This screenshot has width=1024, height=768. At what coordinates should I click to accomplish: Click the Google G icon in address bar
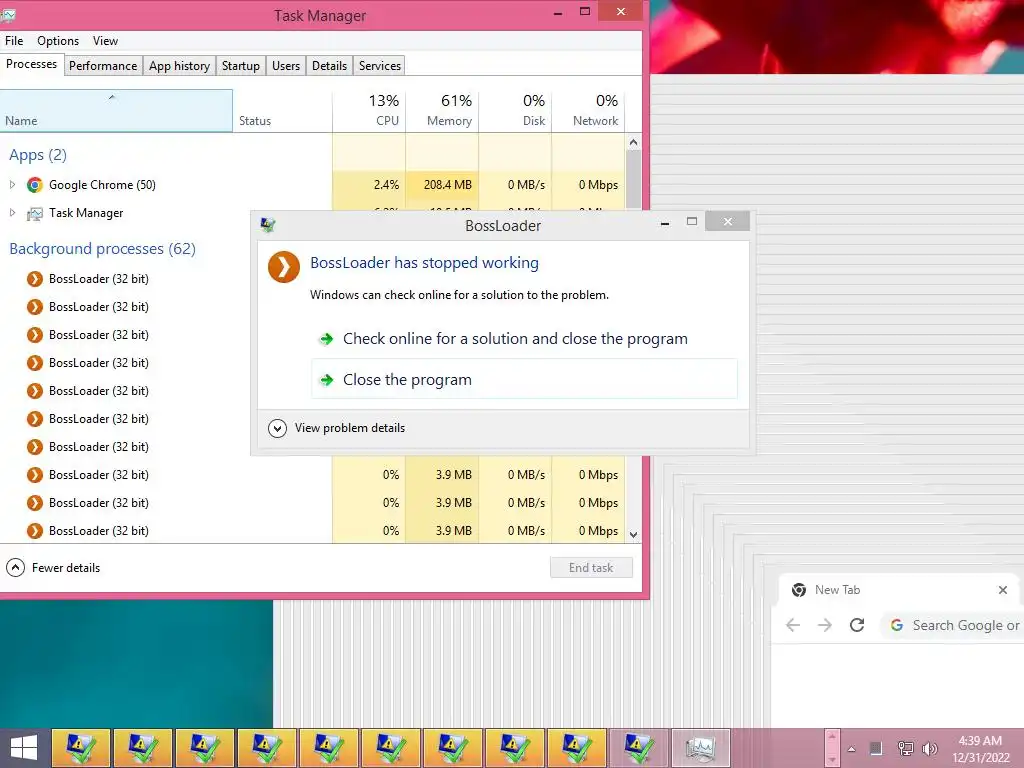pos(897,625)
